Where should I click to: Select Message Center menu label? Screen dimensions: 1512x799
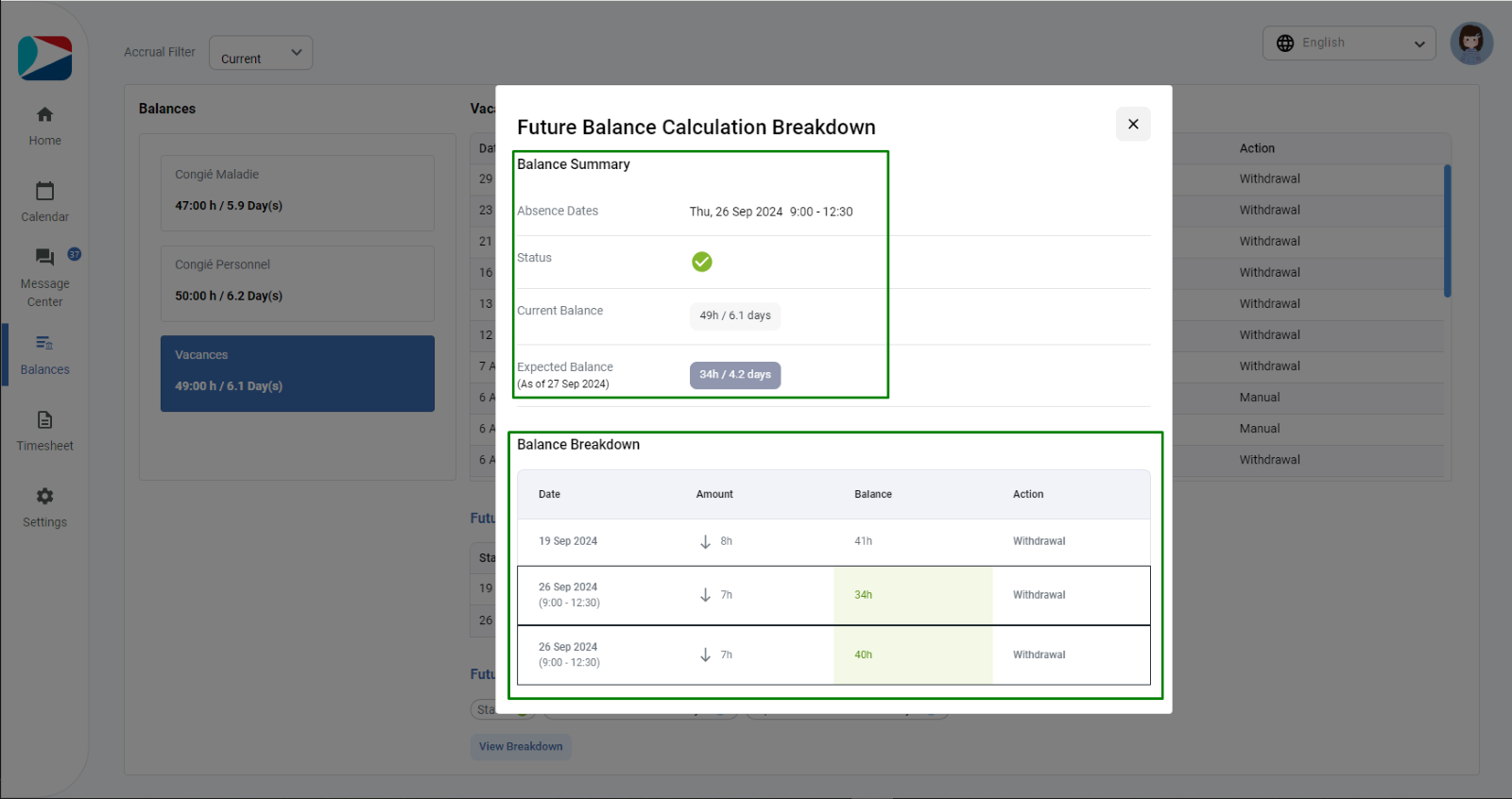[x=44, y=293]
